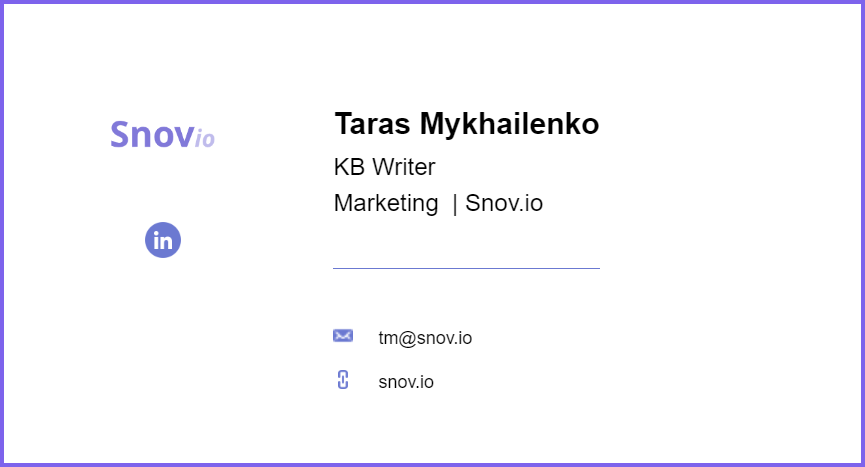Click the Snov.io company name after the pipe
865x467 pixels.
tap(504, 203)
